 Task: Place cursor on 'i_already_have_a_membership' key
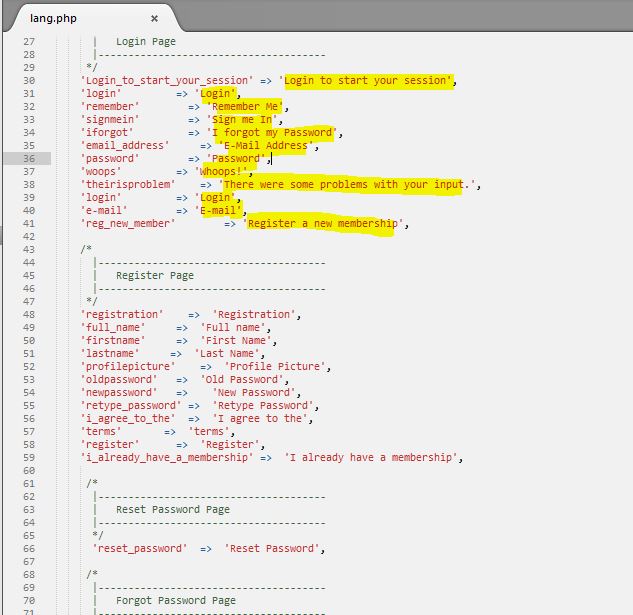(166, 458)
